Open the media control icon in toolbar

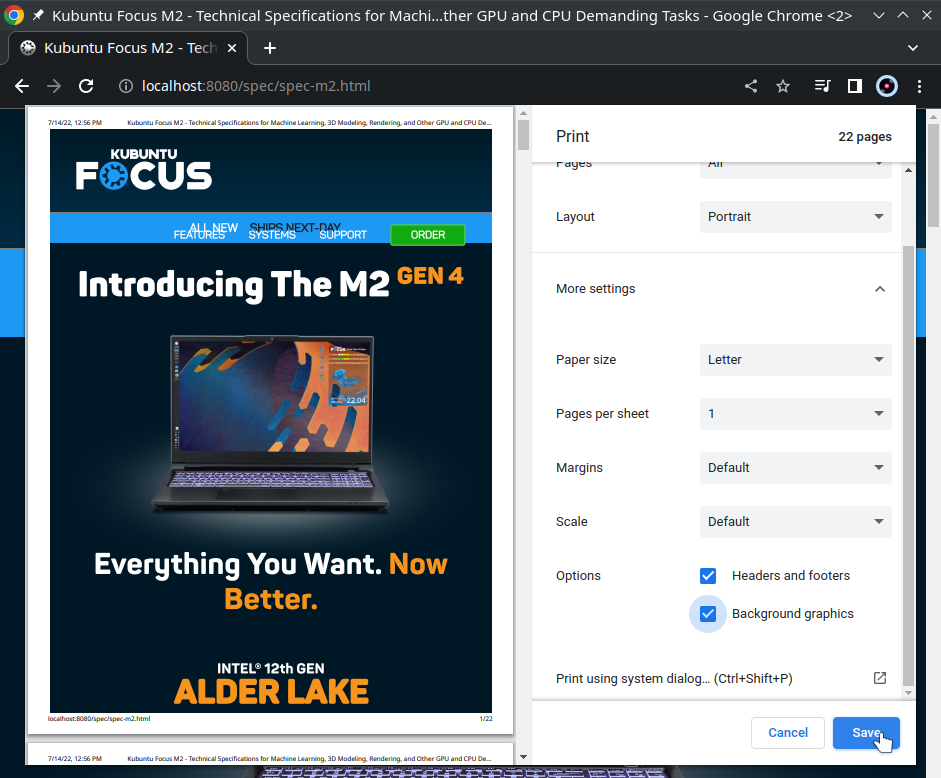(822, 86)
